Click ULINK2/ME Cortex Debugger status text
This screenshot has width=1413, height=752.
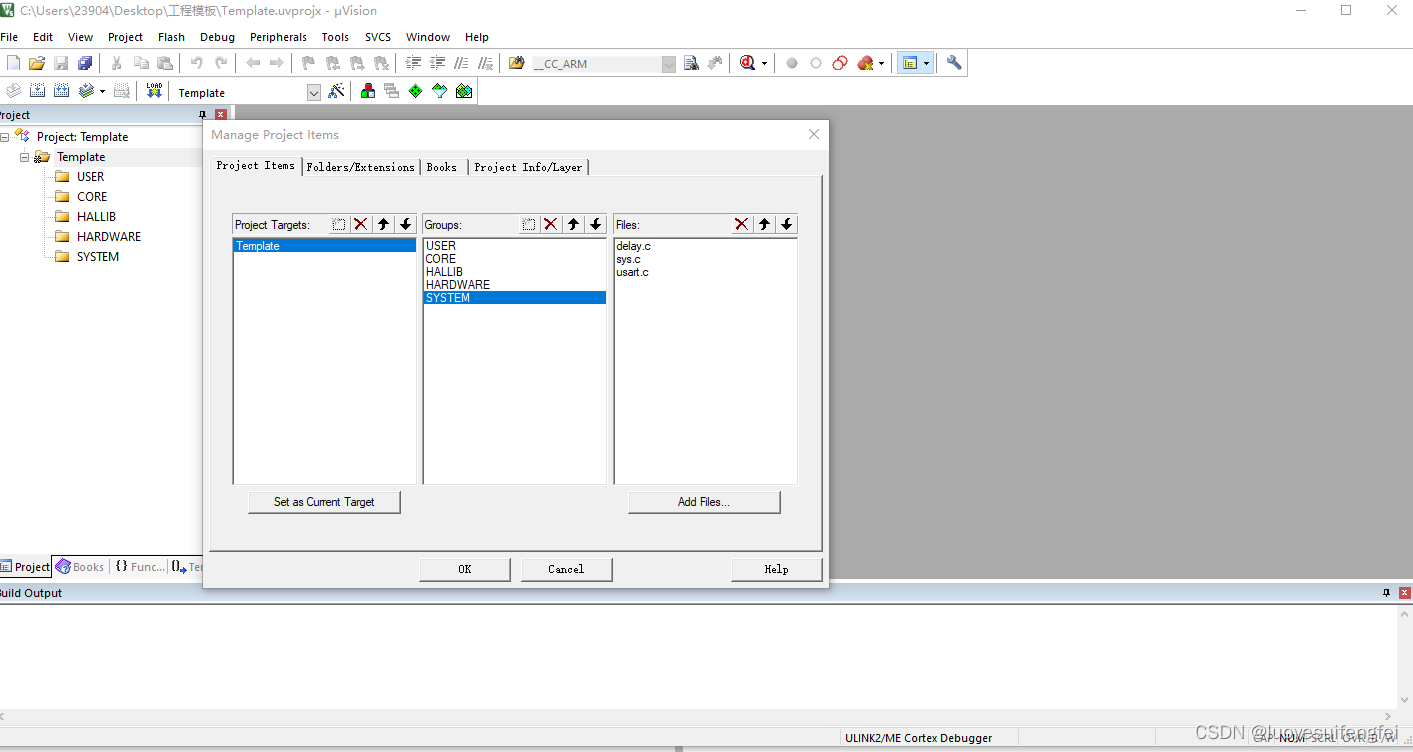pos(918,738)
